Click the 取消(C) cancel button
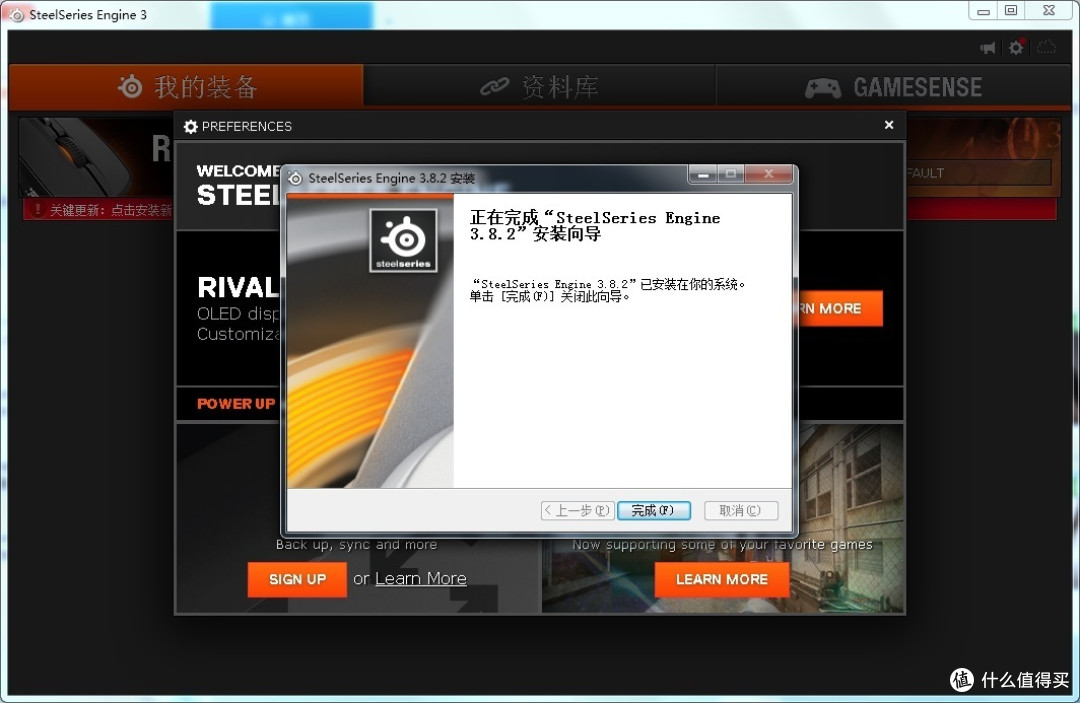This screenshot has height=703, width=1080. point(741,510)
